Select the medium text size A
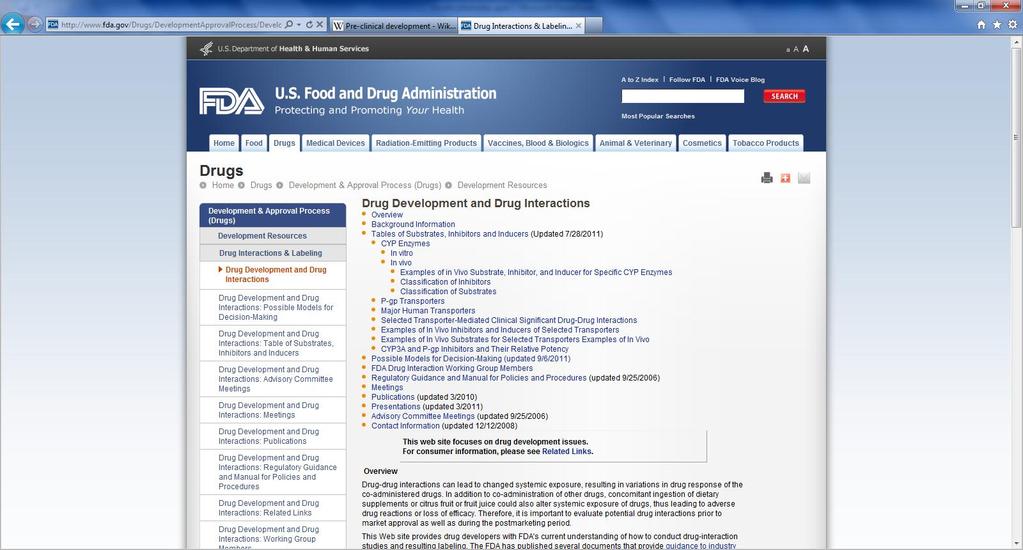Viewport: 1023px width, 550px height. click(x=796, y=50)
